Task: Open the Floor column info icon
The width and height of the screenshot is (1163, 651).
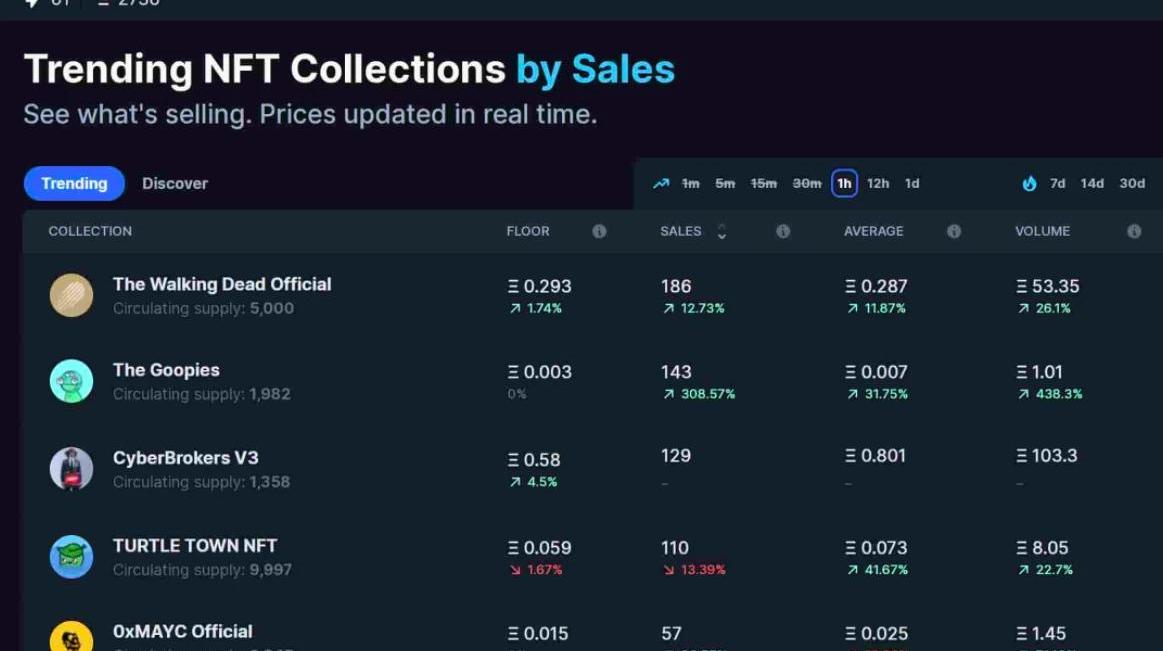Action: point(599,231)
